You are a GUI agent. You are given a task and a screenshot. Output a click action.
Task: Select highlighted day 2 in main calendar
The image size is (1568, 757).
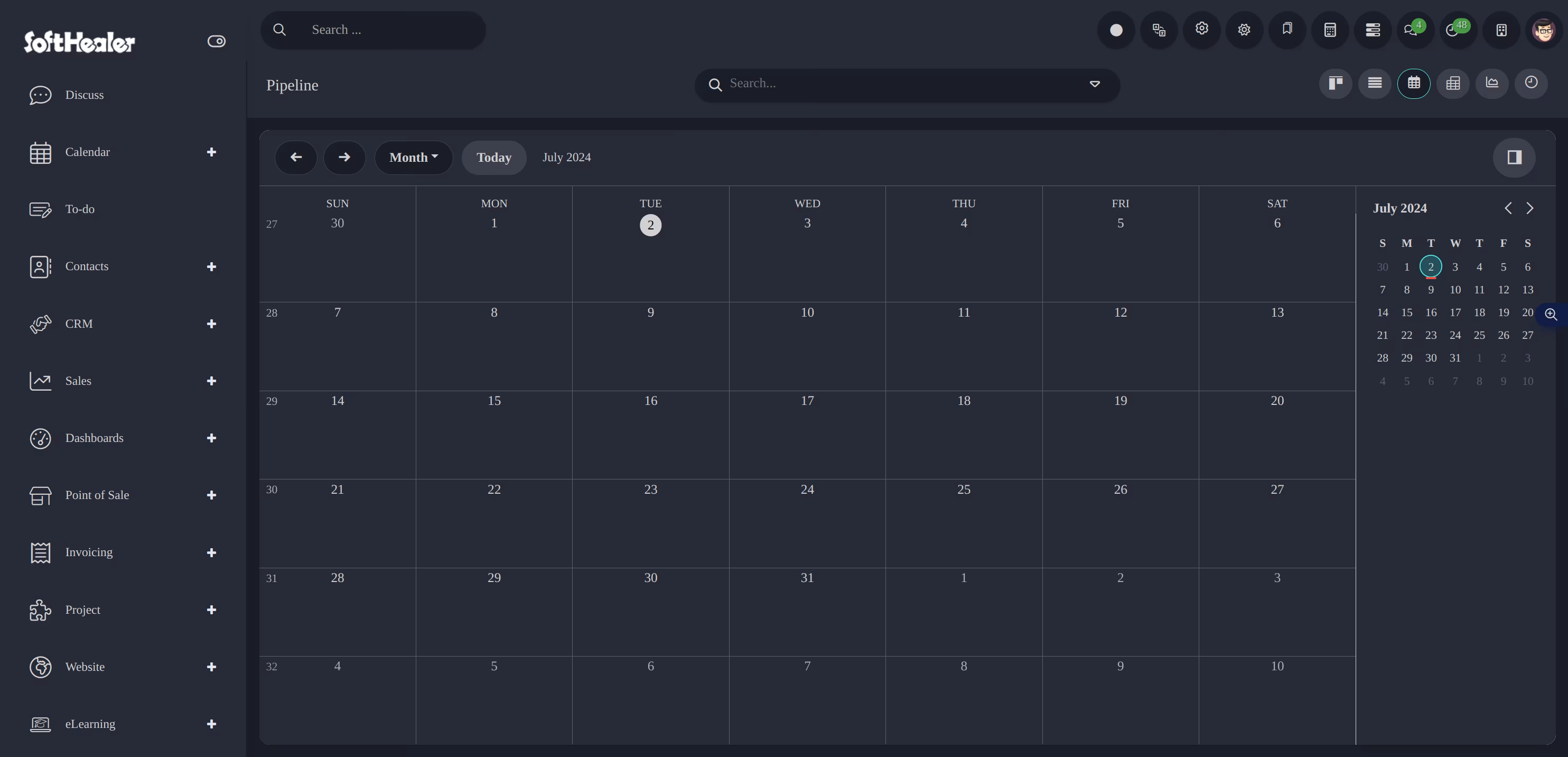(x=651, y=225)
